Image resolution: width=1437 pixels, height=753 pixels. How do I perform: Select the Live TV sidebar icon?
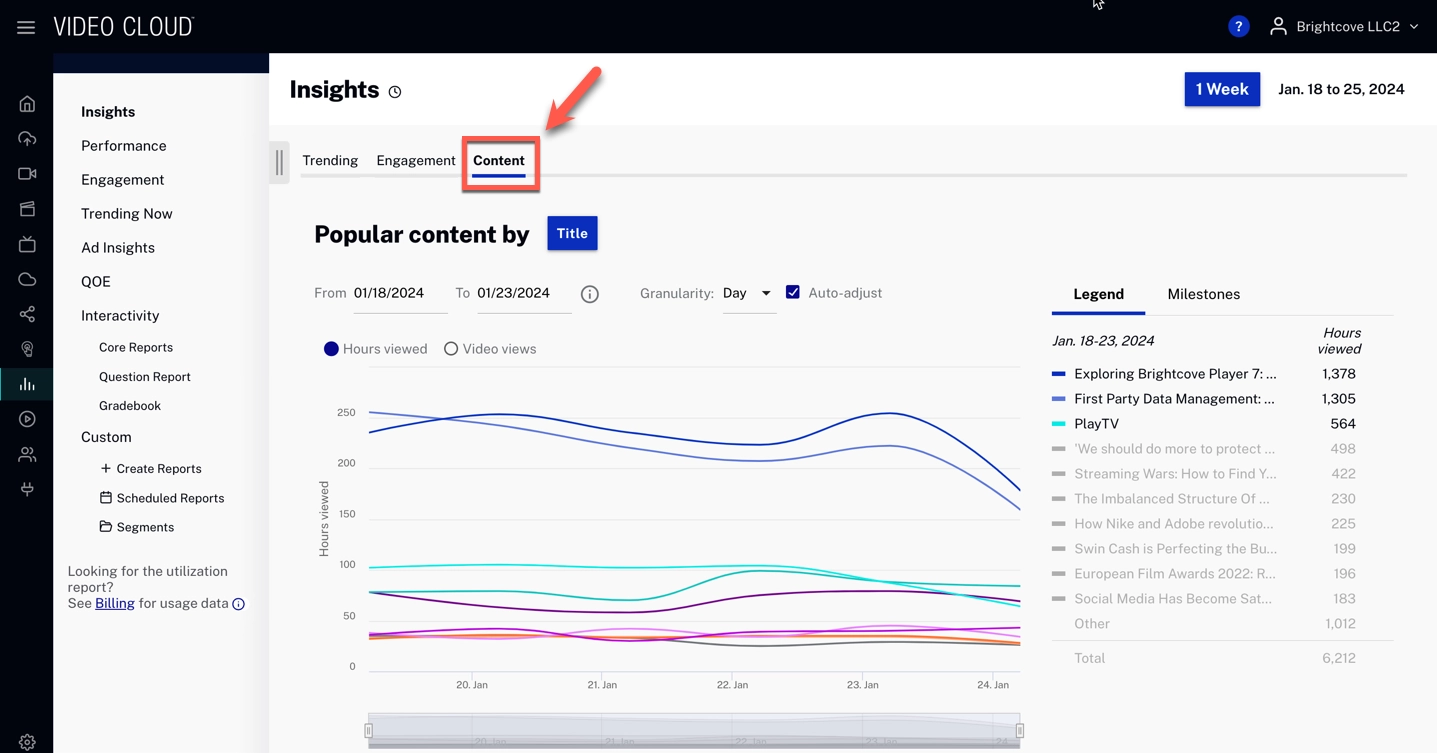tap(27, 243)
